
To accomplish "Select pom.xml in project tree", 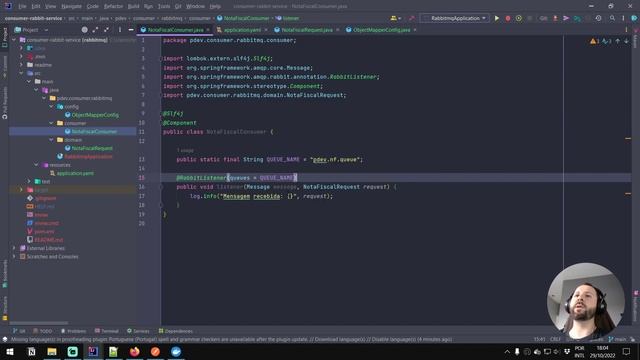I will 44,231.
